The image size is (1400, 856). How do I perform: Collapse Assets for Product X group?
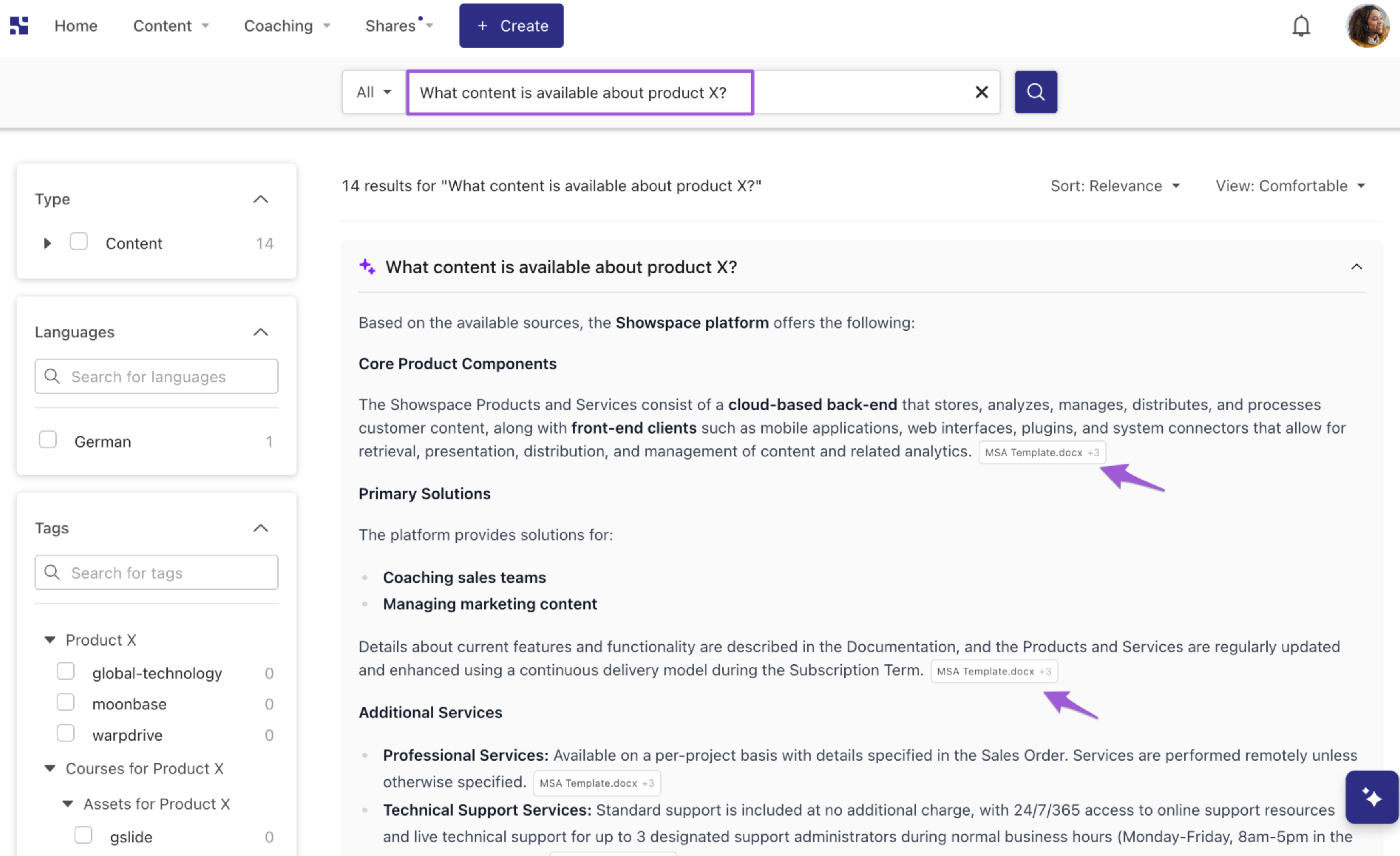point(67,804)
